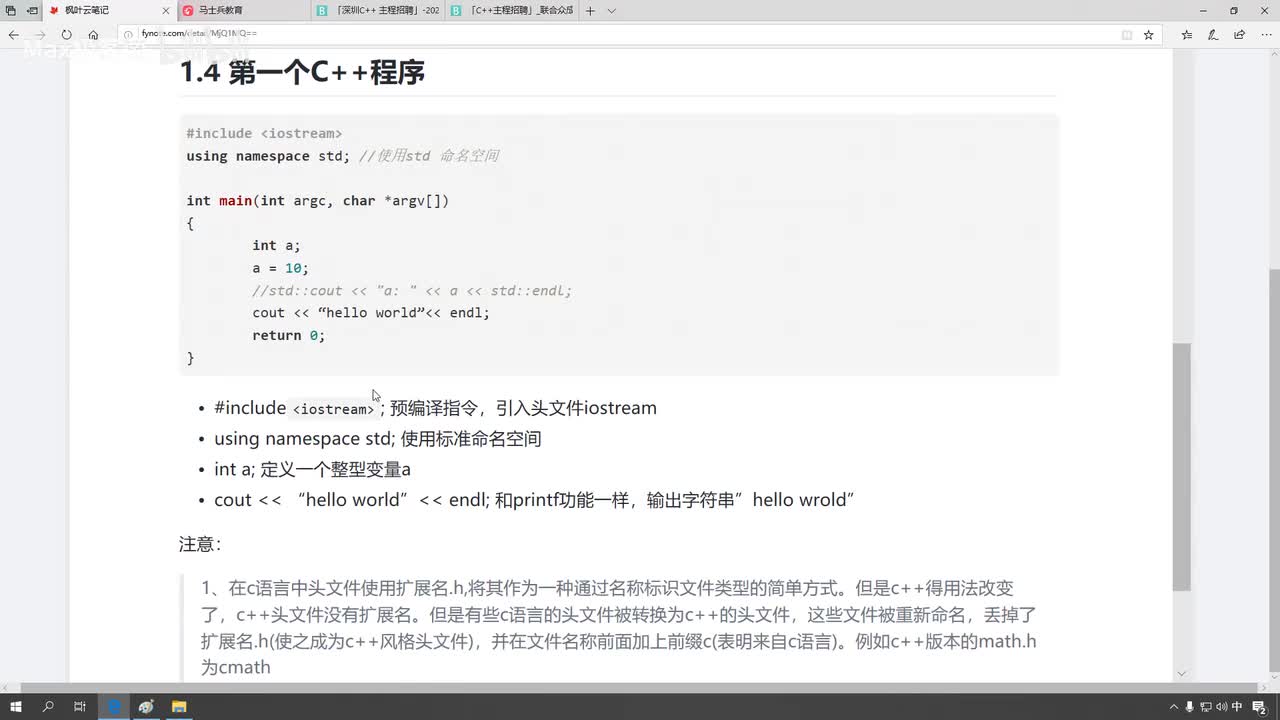Click bullet 'int a; 定义一个整型变量a'
The image size is (1280, 720).
312,469
